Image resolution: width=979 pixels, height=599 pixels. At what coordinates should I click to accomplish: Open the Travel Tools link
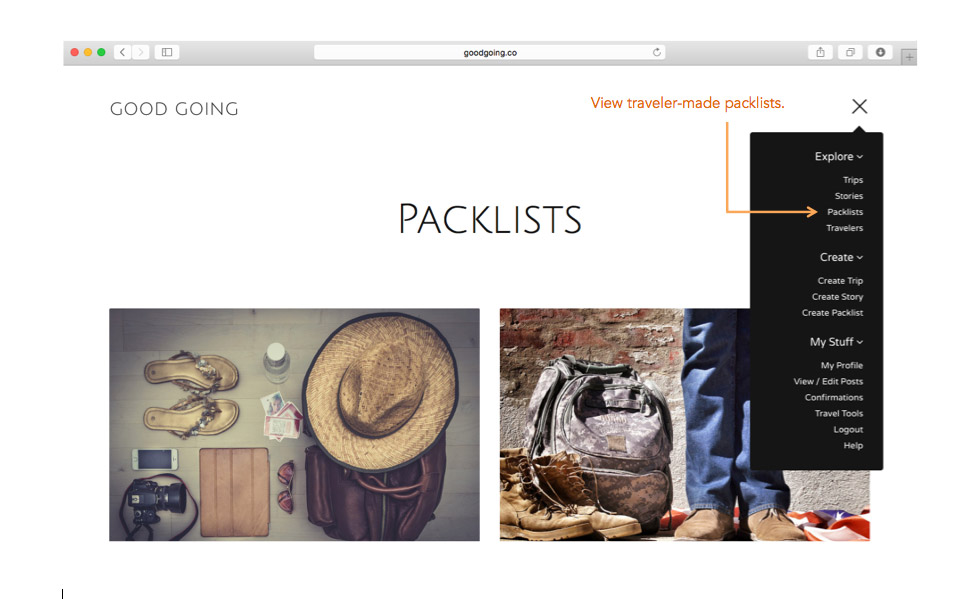point(839,413)
